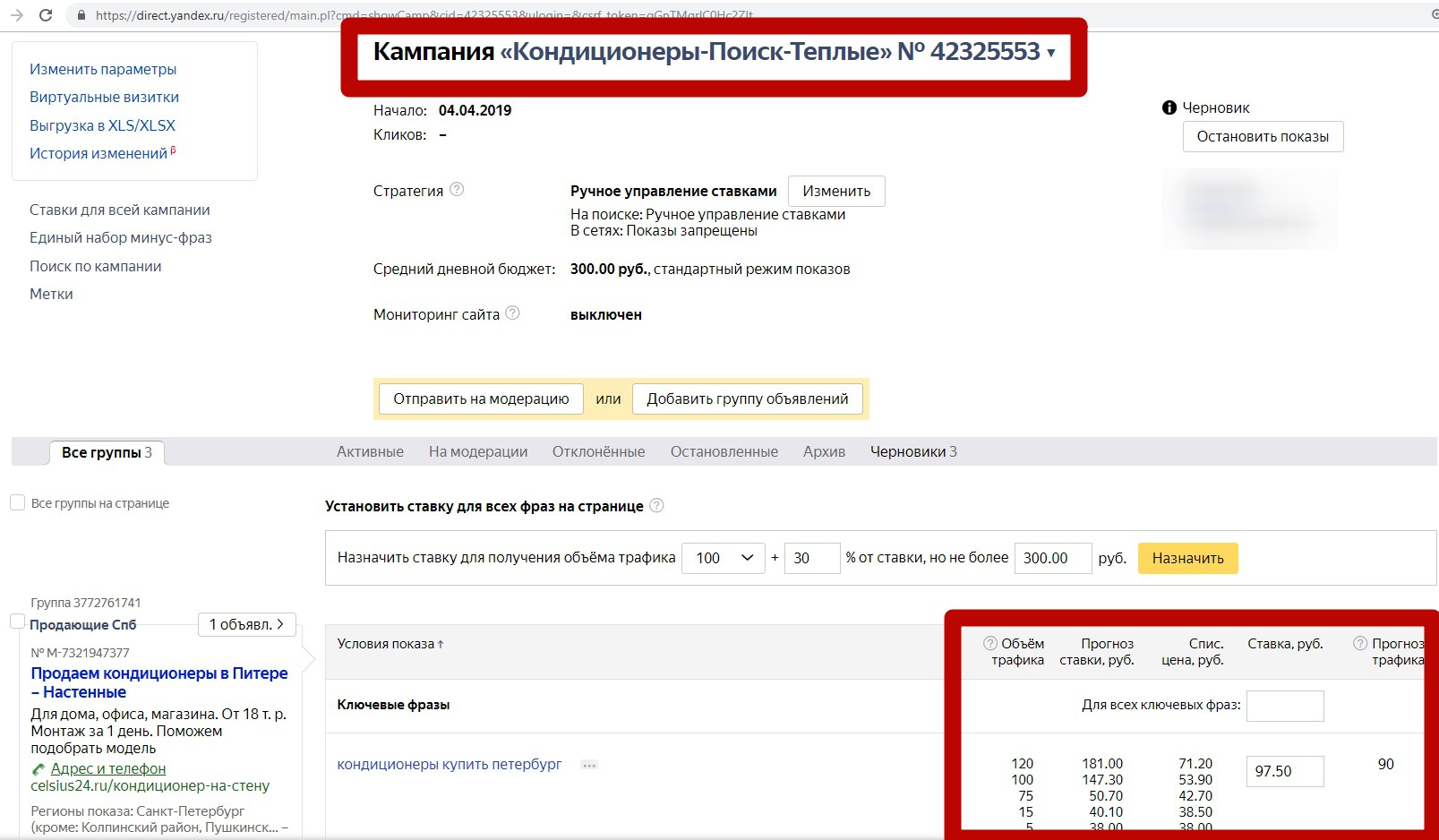
Task: Click keyword bid field with 97.50
Action: pos(1285,771)
